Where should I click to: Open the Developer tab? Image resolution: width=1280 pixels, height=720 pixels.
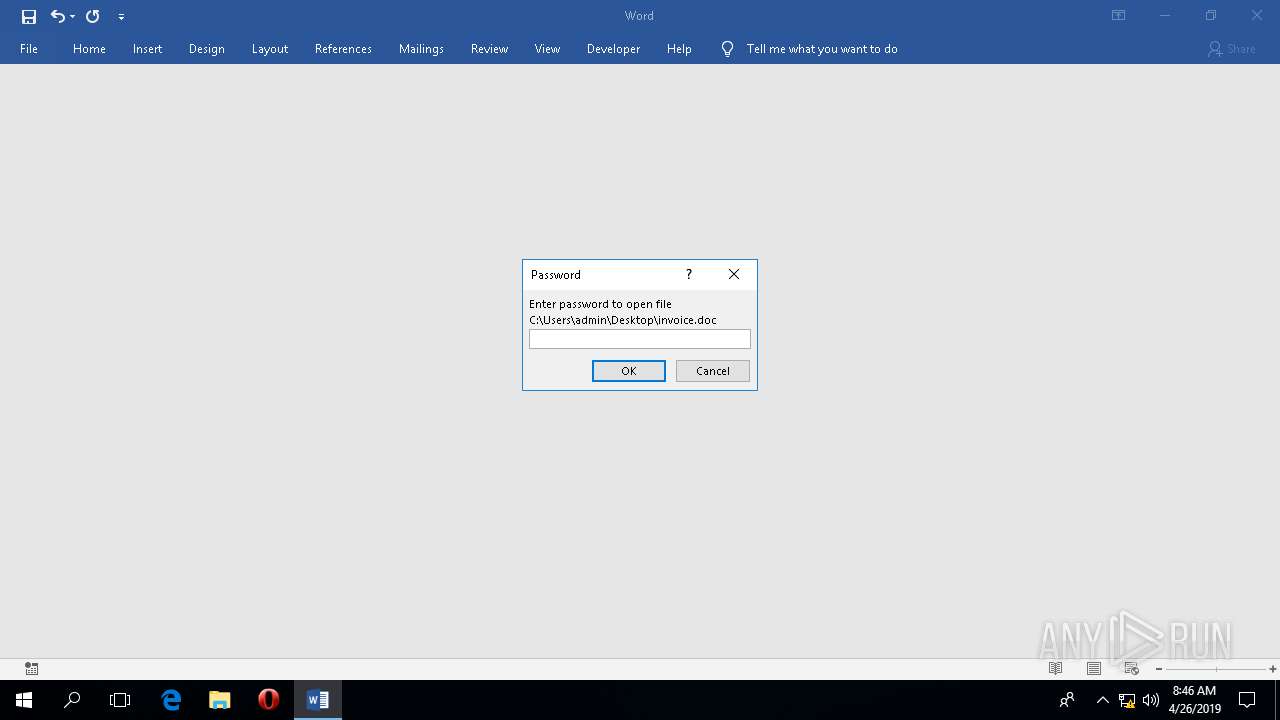[x=613, y=49]
